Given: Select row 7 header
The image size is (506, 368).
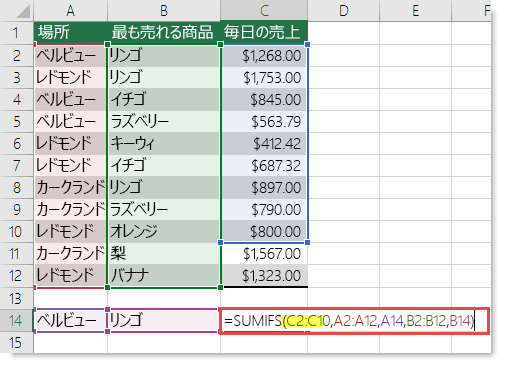Looking at the screenshot, I should coord(17,165).
